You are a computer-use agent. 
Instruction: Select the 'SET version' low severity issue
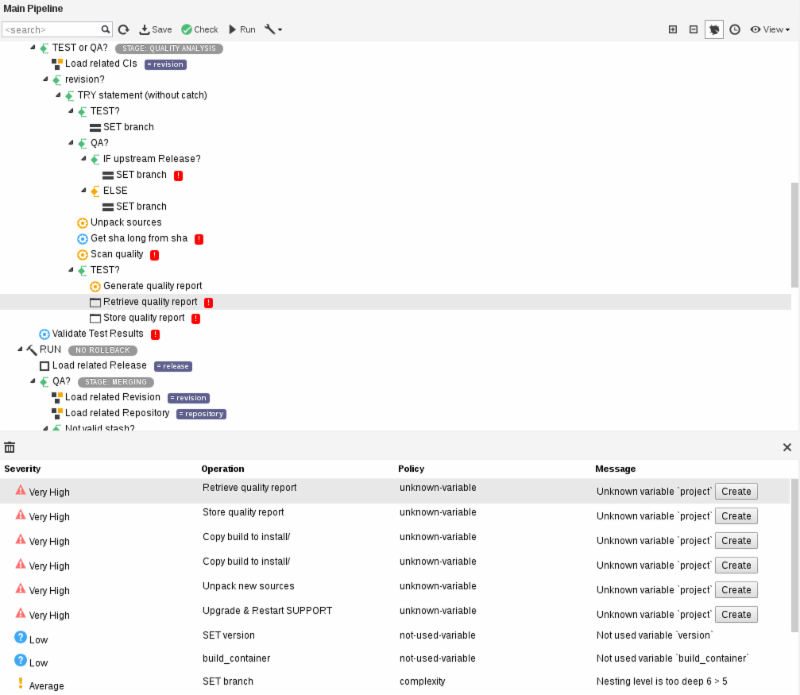tap(395, 636)
